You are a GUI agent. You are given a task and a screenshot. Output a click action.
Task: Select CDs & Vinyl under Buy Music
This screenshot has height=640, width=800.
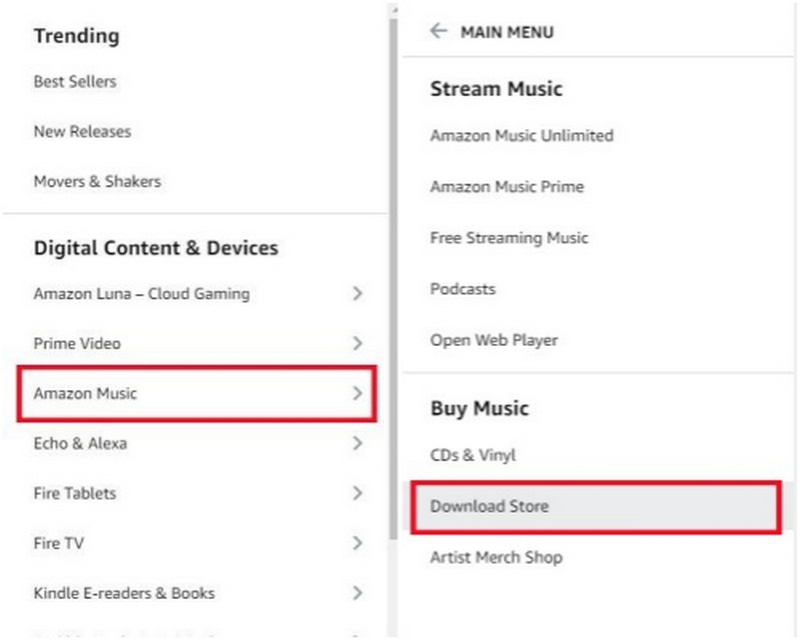tap(473, 456)
